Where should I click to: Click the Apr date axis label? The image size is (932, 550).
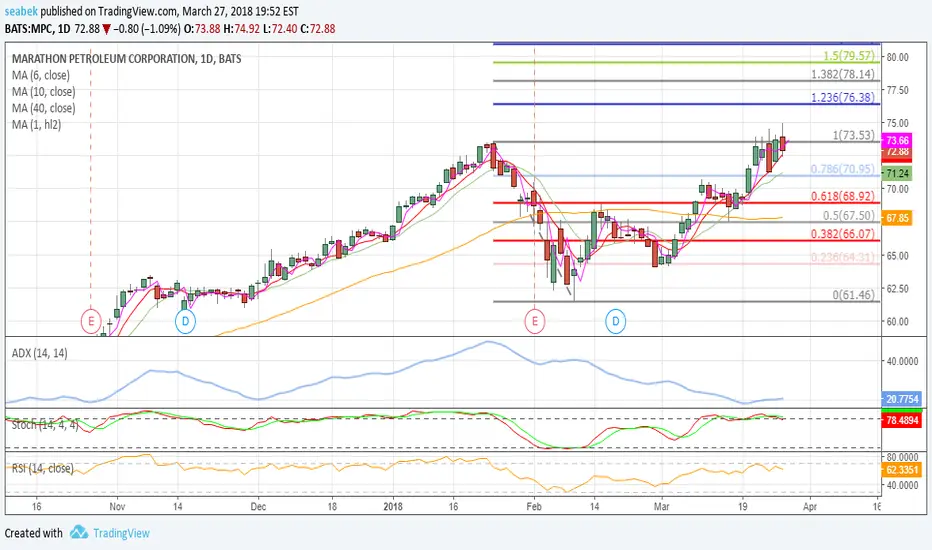click(x=810, y=507)
